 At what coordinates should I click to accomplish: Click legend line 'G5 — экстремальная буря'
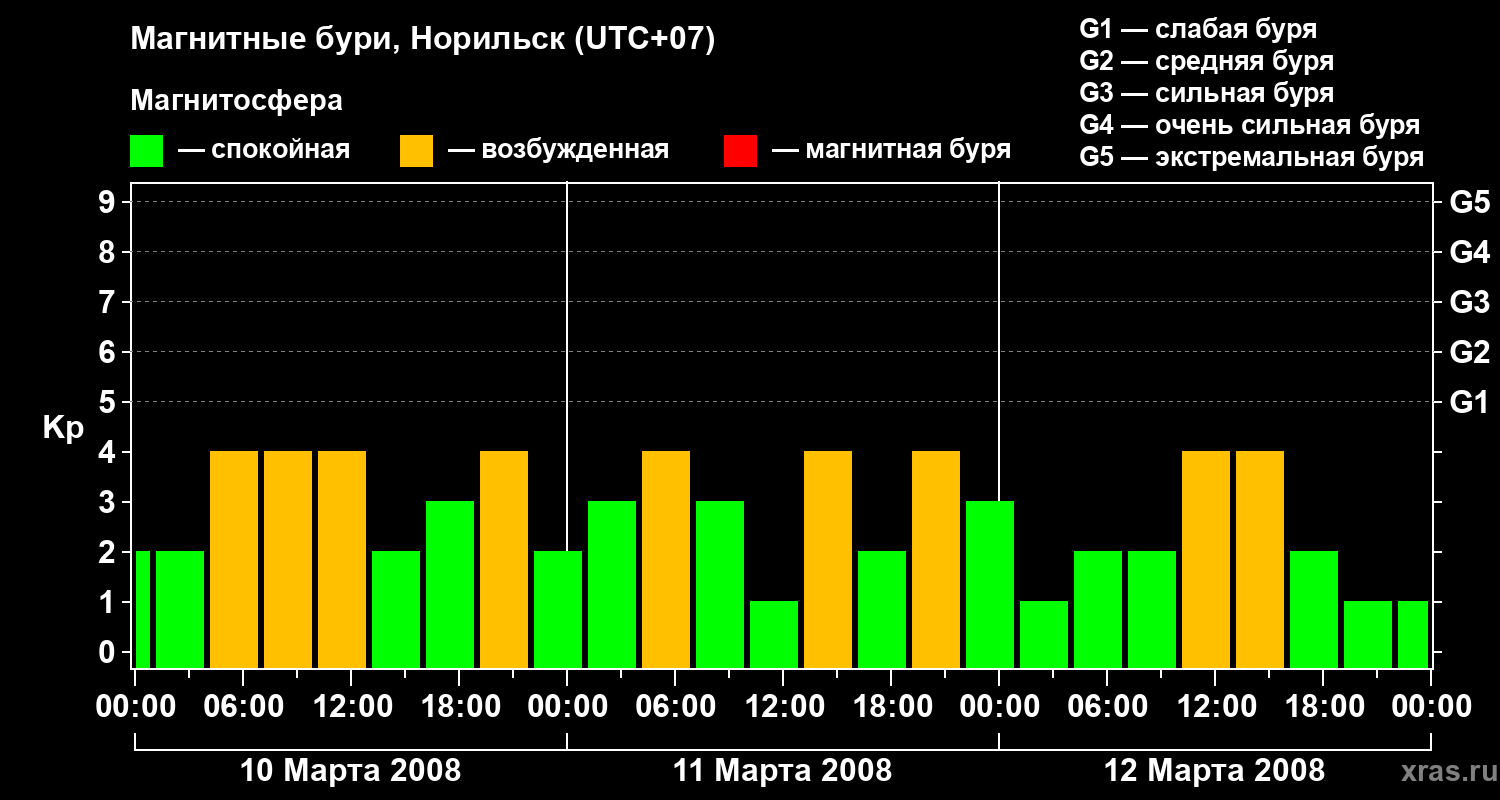1251,157
